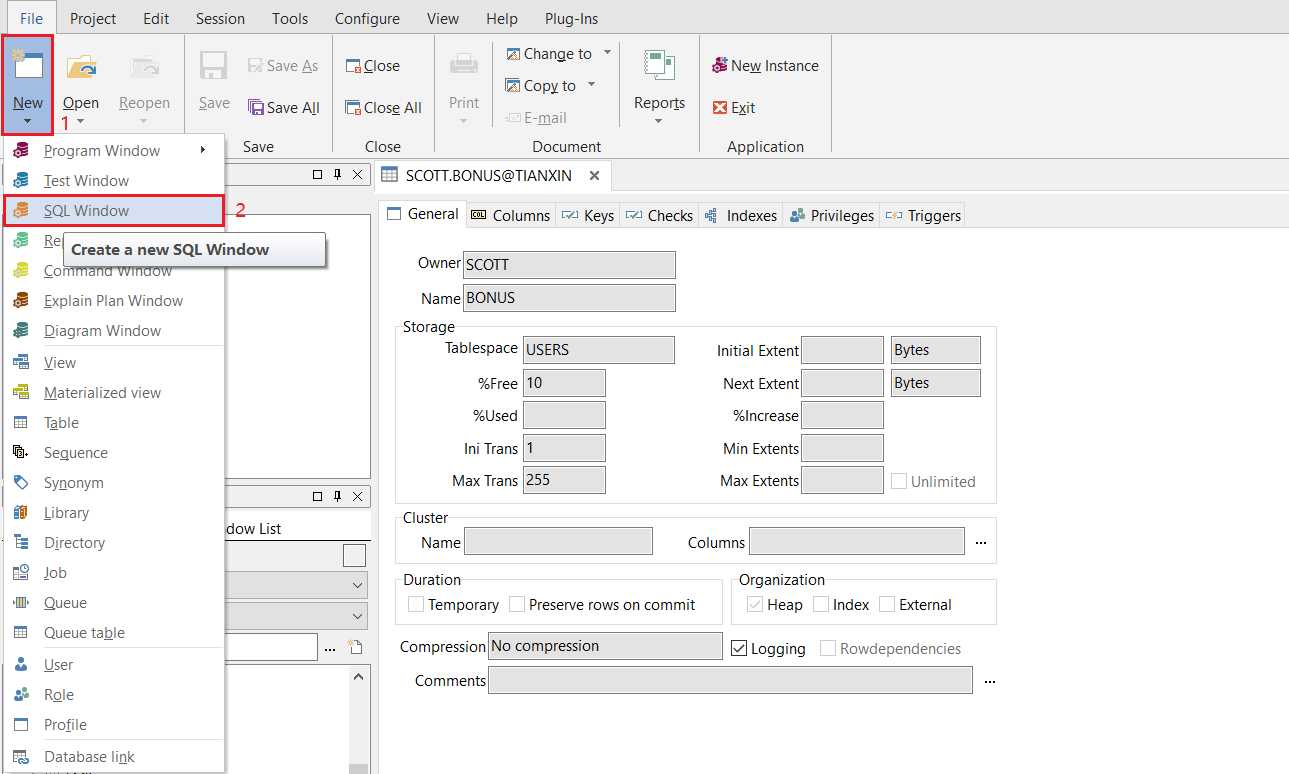Choose SQL Window in the New menu

tap(114, 211)
